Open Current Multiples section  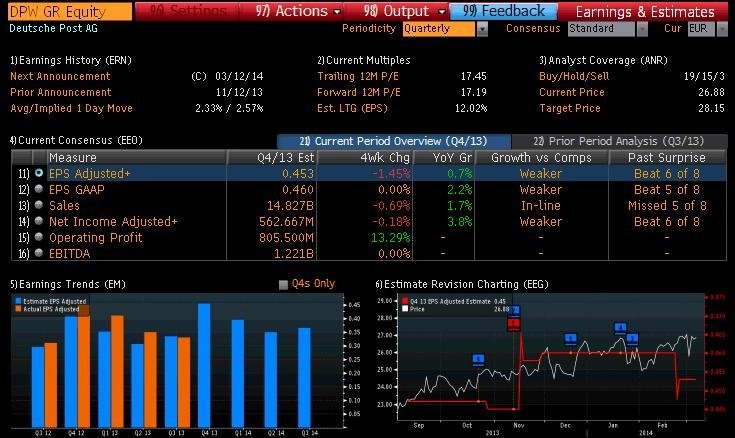click(364, 60)
